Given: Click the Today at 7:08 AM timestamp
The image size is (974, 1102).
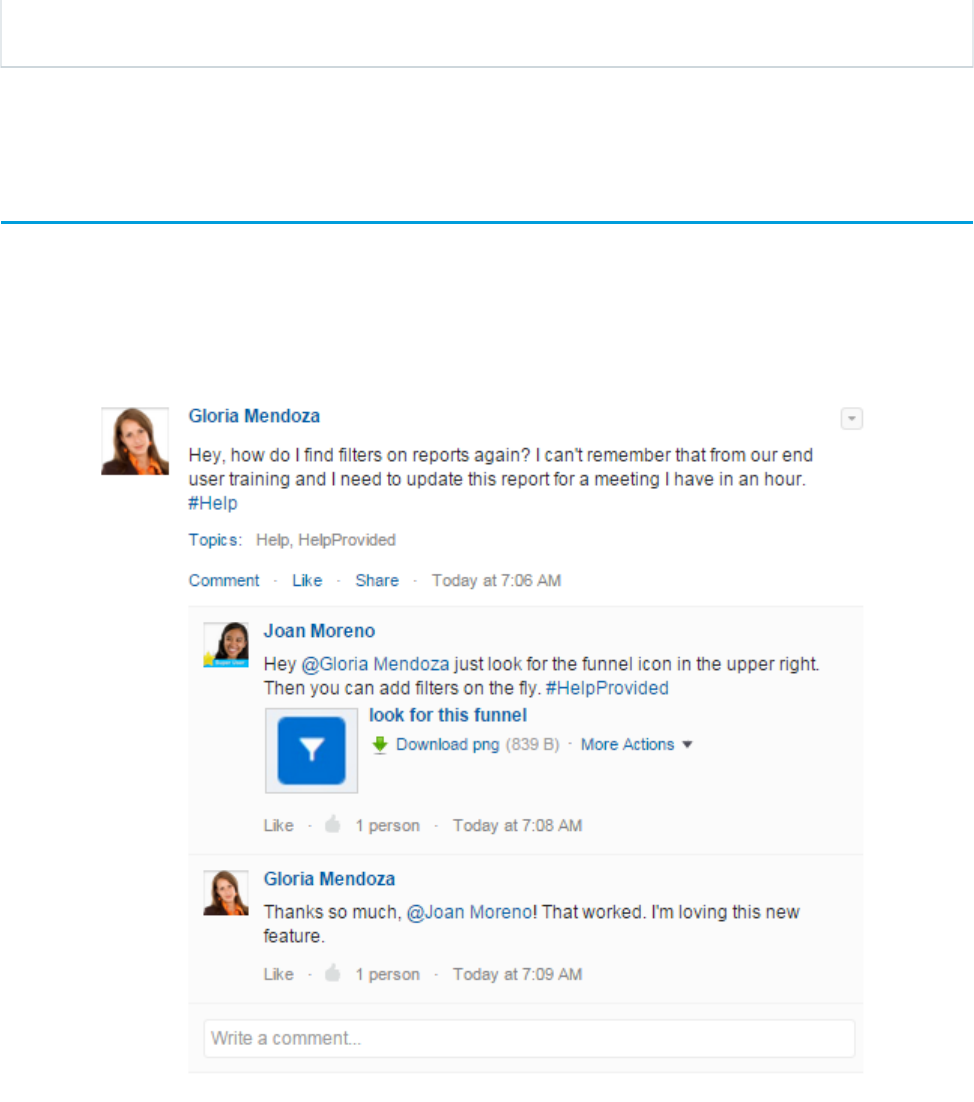Looking at the screenshot, I should coord(517,826).
